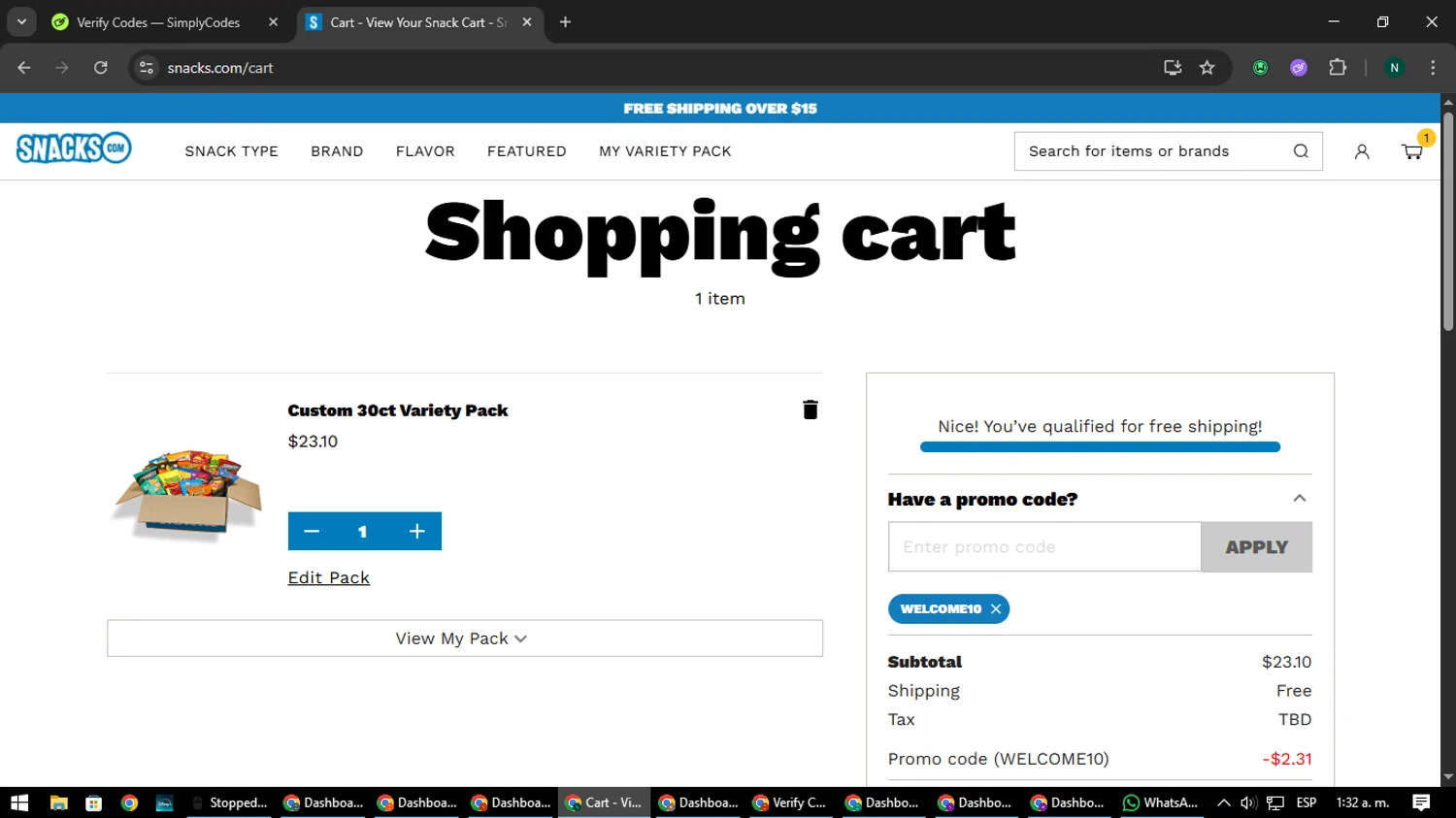The width and height of the screenshot is (1456, 818).
Task: Open the BRAND menu
Action: pos(337,151)
